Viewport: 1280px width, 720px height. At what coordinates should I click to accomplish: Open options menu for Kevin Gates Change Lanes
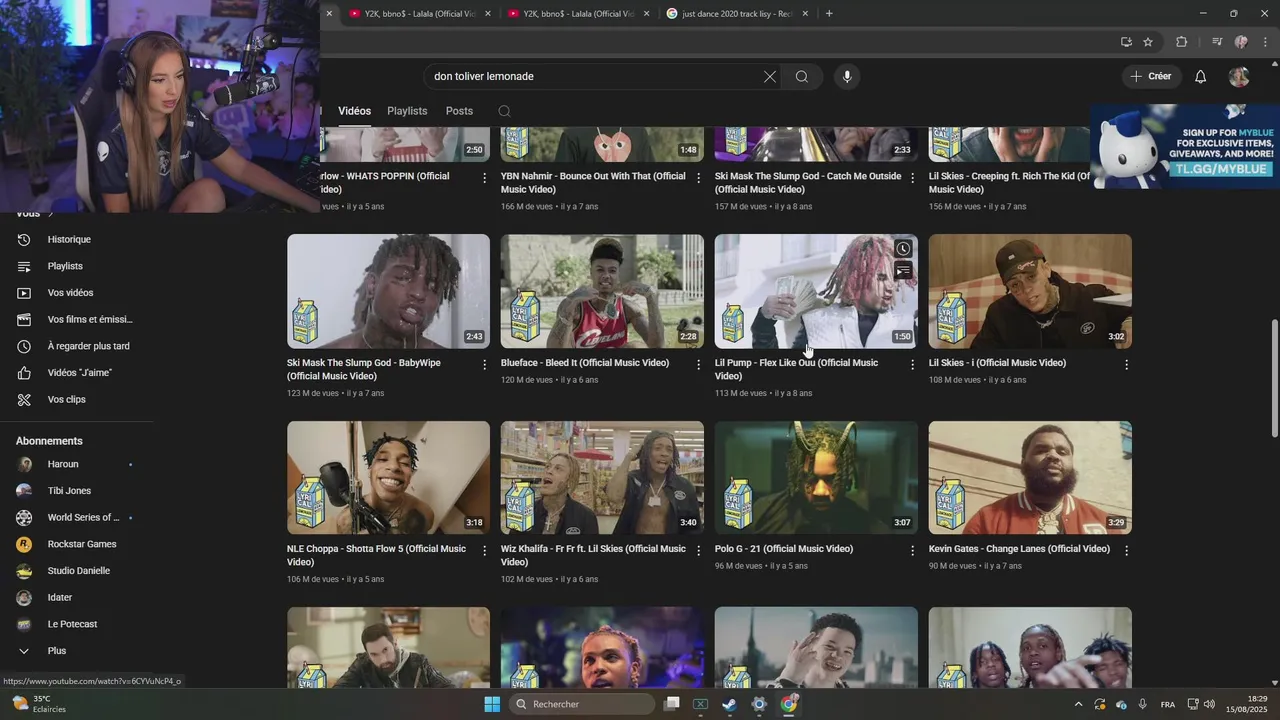pyautogui.click(x=1126, y=551)
